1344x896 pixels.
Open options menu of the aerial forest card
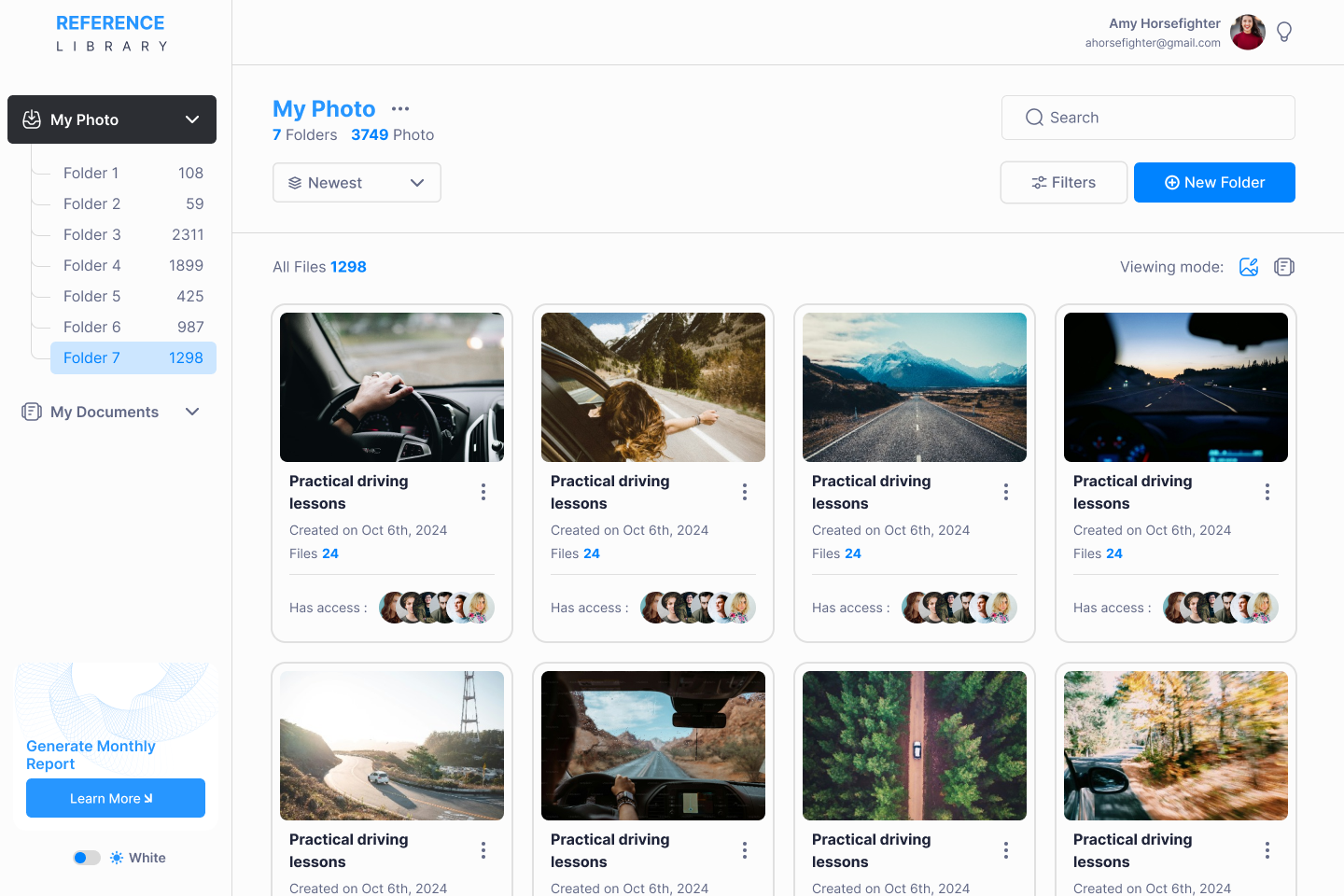1006,850
